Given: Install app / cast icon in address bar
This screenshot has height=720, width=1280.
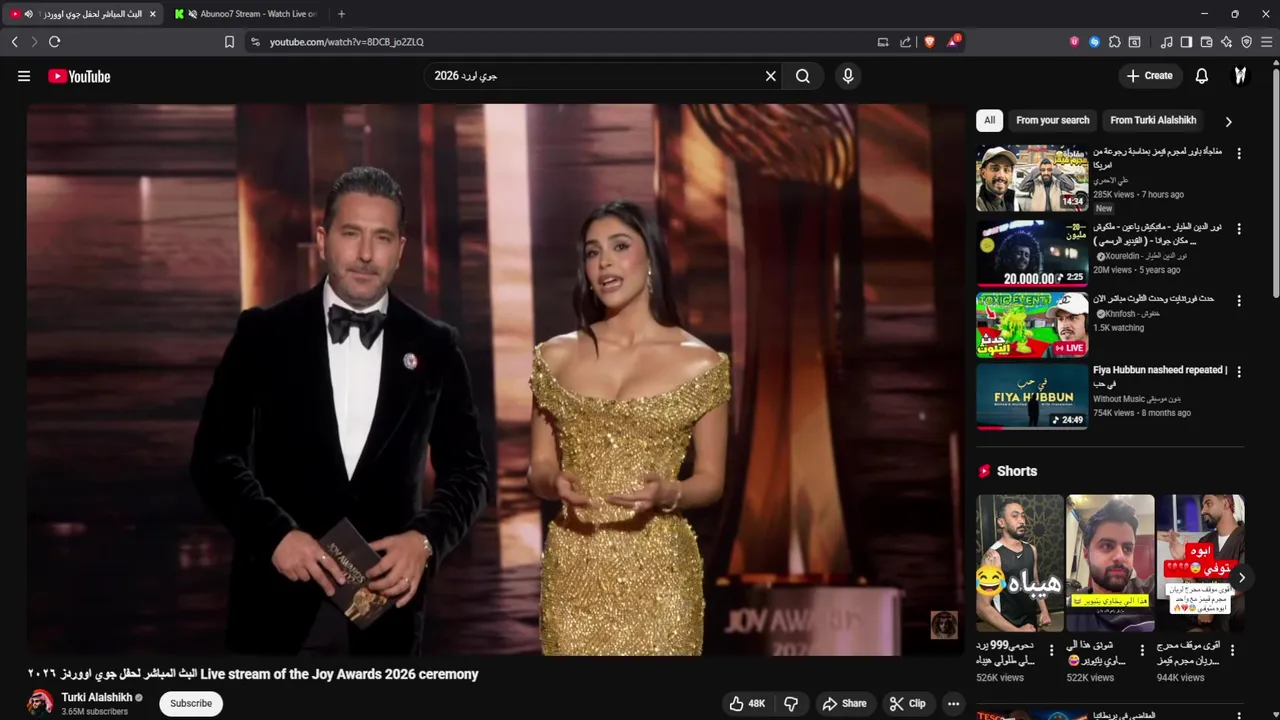Looking at the screenshot, I should pyautogui.click(x=883, y=42).
